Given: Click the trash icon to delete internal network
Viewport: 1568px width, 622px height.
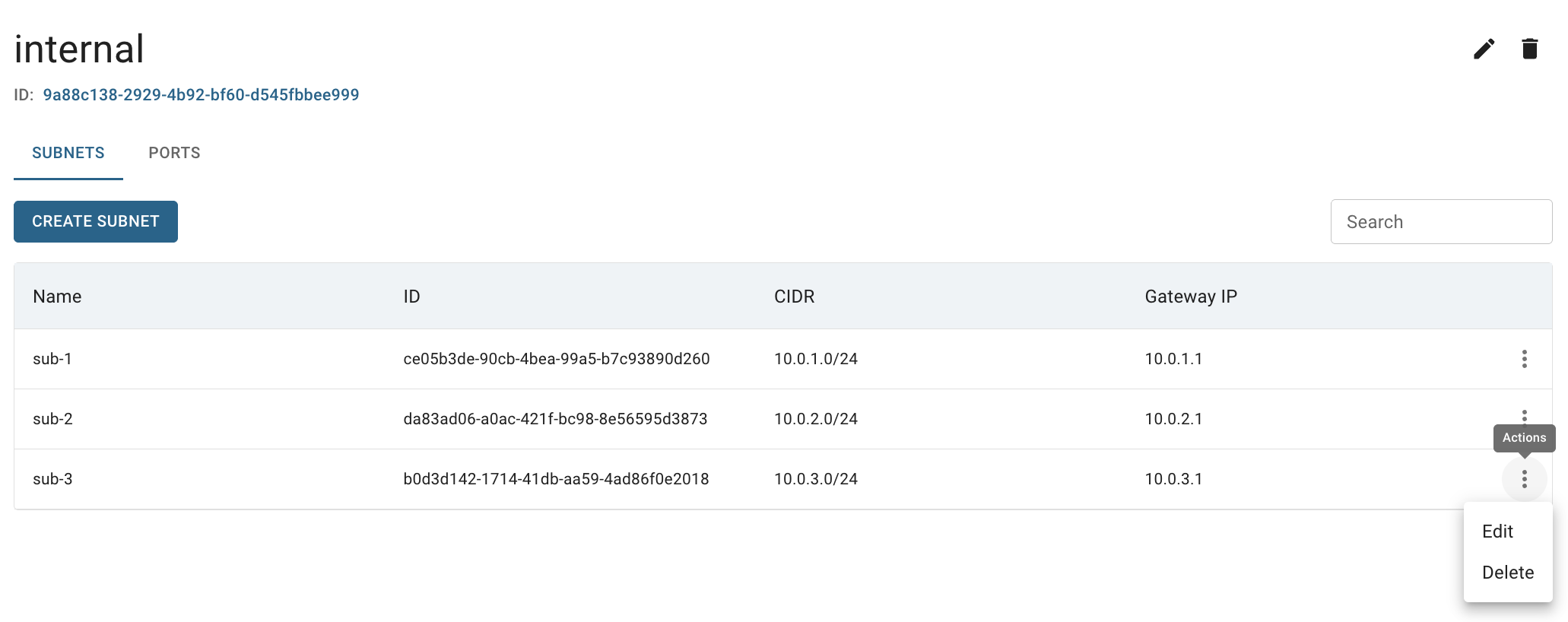Looking at the screenshot, I should (1530, 49).
